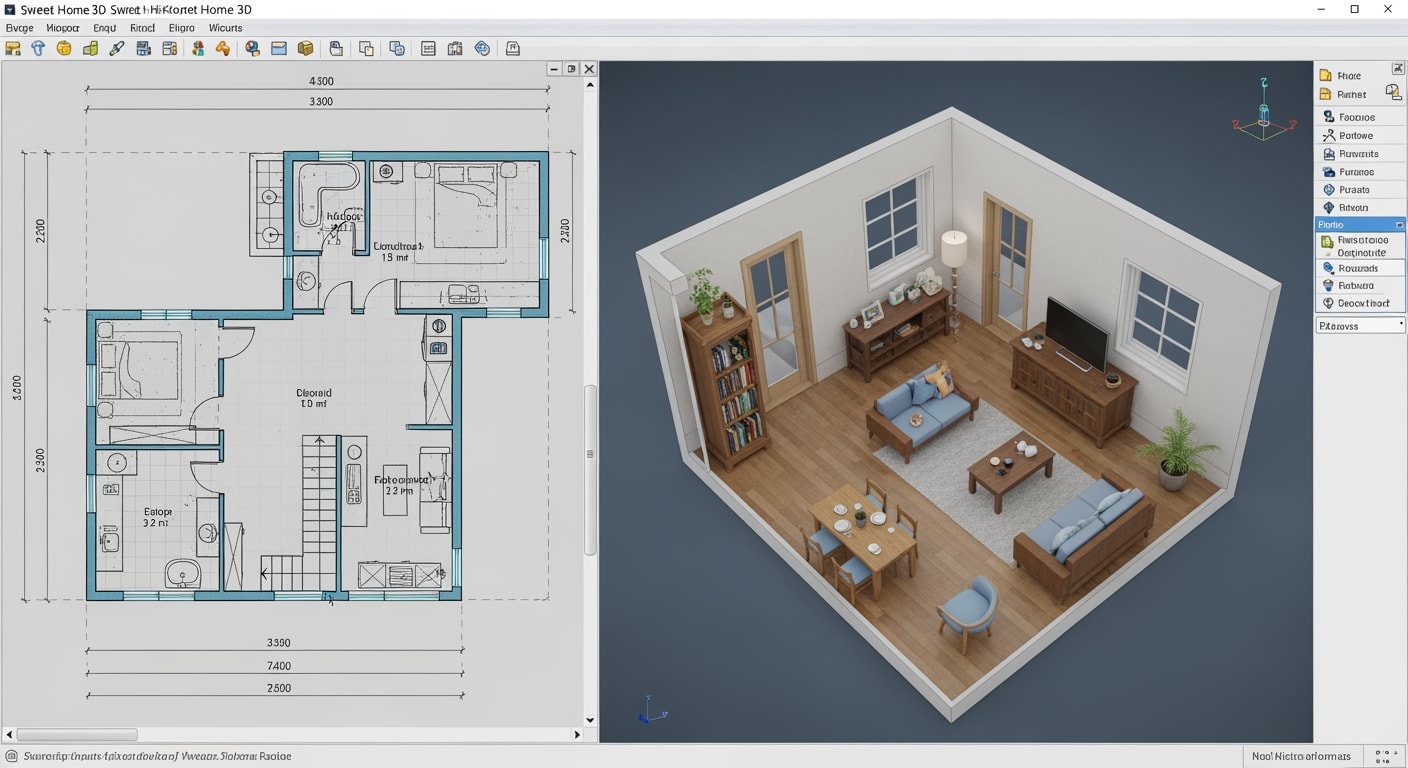1408x768 pixels.
Task: Select the Rowuads list entry
Action: coord(1361,268)
